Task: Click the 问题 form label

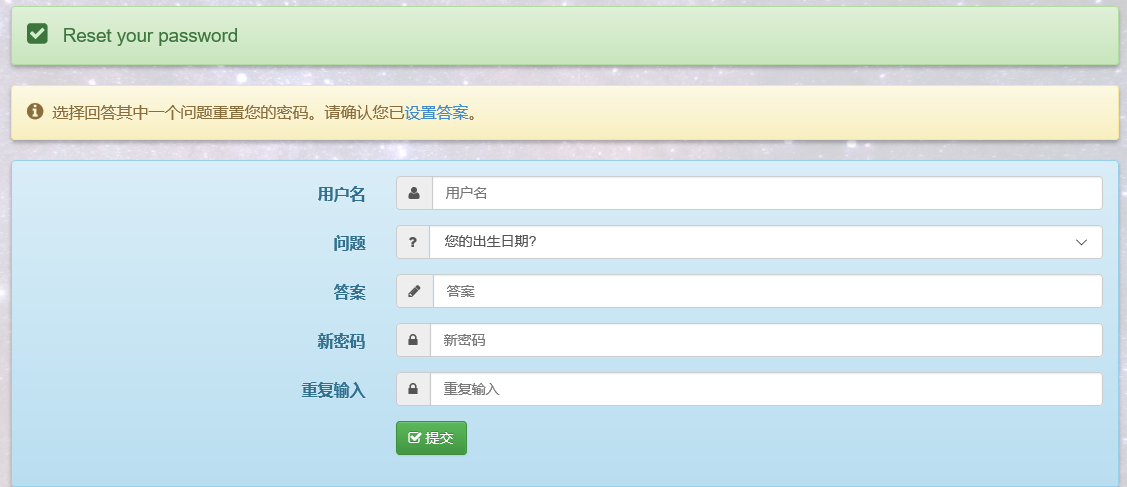Action: point(349,243)
